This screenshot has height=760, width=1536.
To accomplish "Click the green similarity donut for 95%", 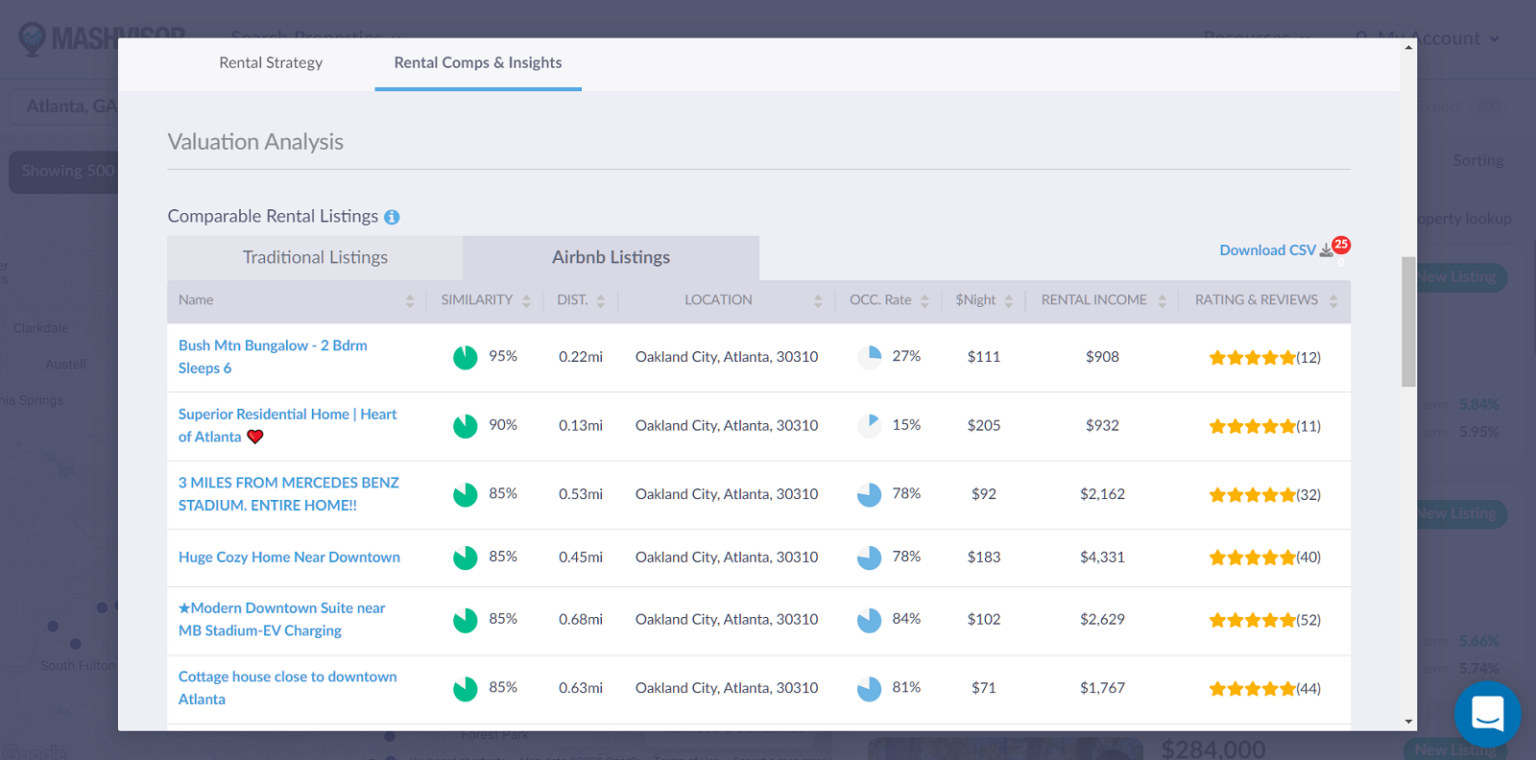I will pyautogui.click(x=464, y=356).
